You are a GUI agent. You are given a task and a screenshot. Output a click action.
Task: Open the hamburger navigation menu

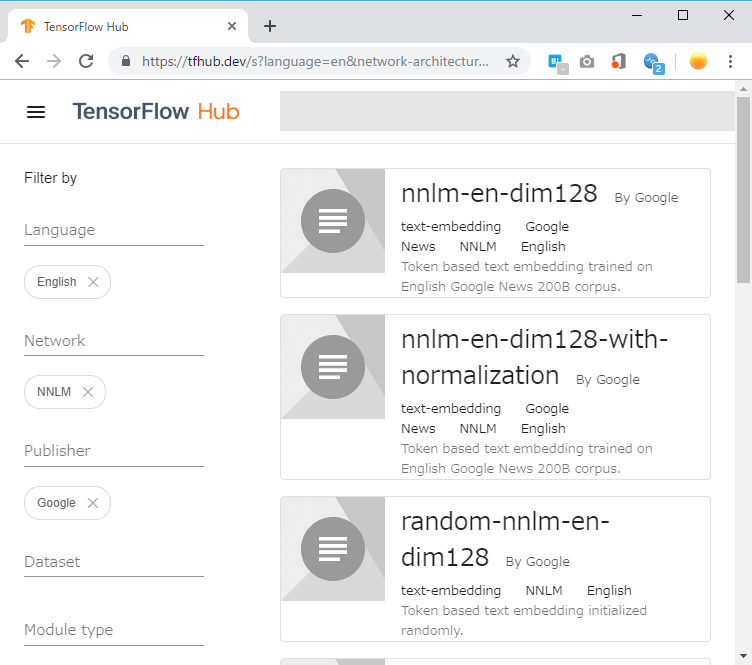36,112
